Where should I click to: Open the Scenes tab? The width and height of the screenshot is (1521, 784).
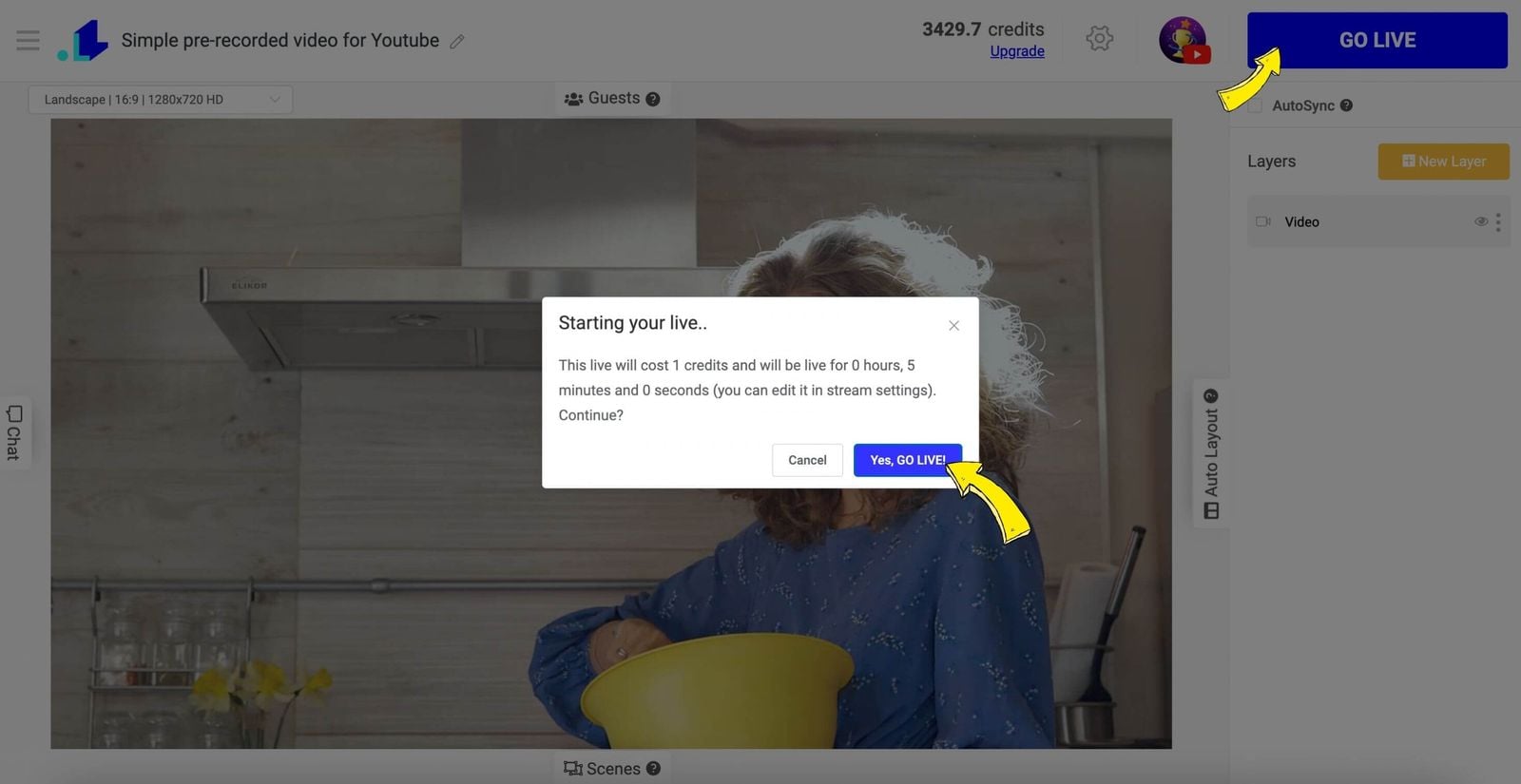click(x=602, y=769)
